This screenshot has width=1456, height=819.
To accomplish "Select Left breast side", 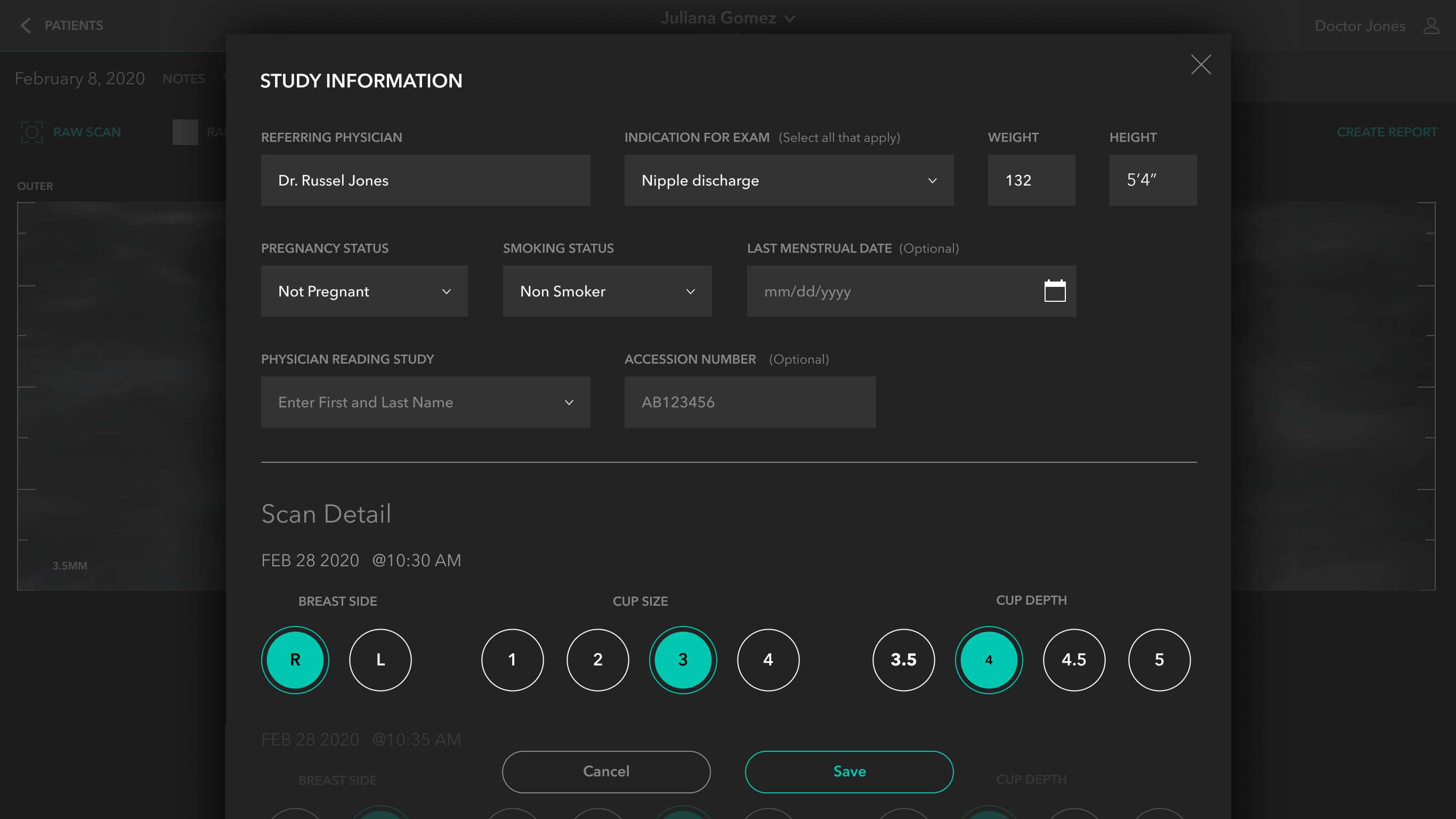I will click(381, 660).
